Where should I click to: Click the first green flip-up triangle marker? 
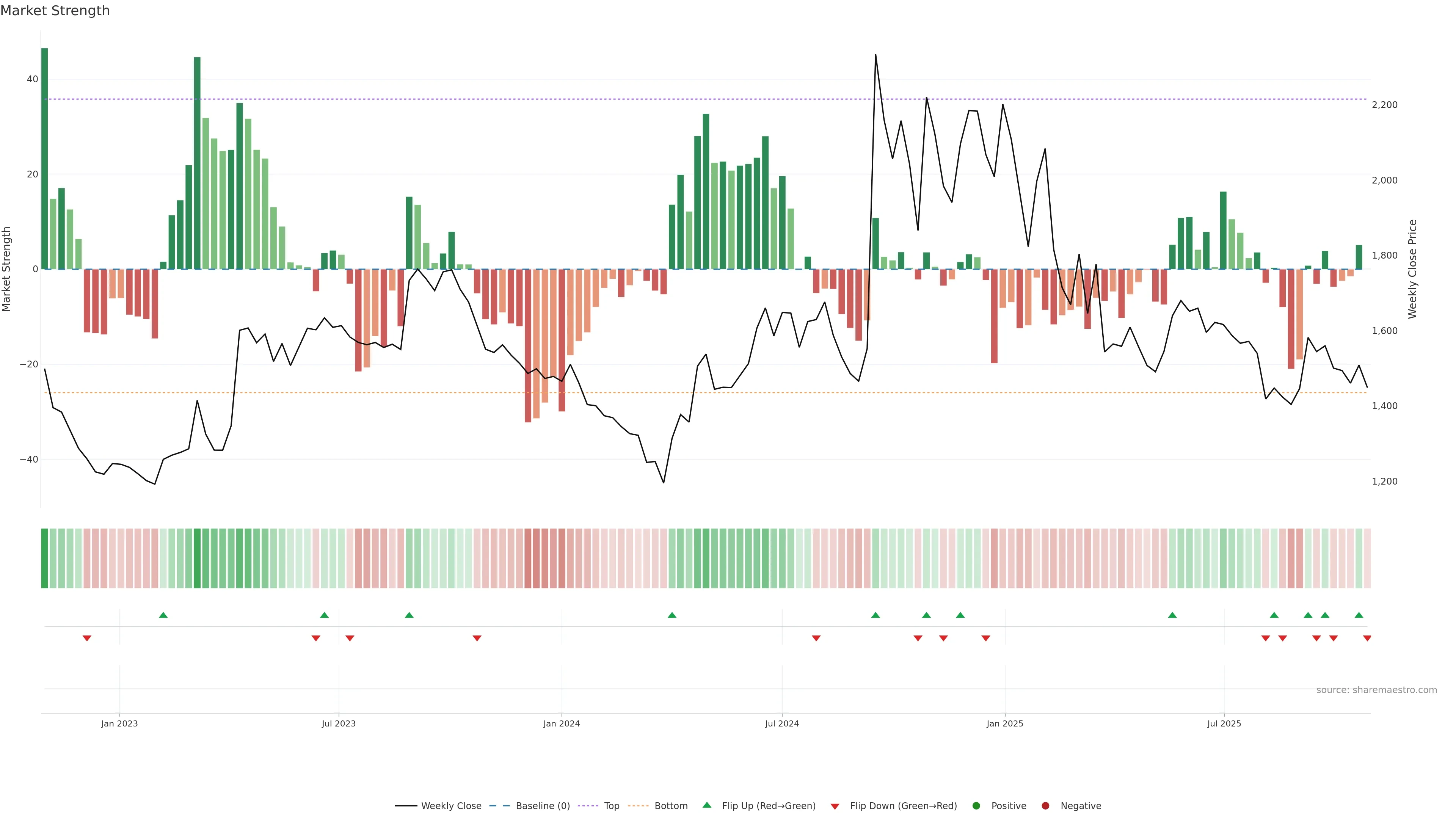163,615
